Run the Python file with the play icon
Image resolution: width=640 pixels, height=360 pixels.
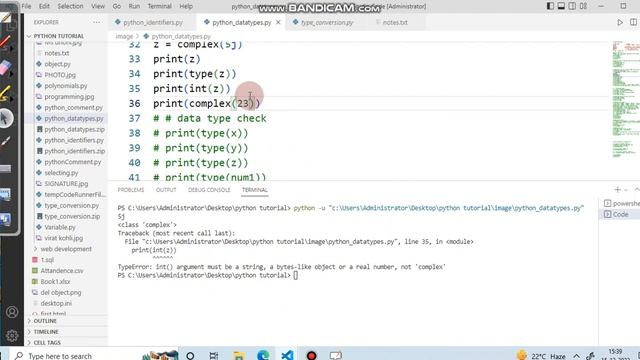point(620,22)
